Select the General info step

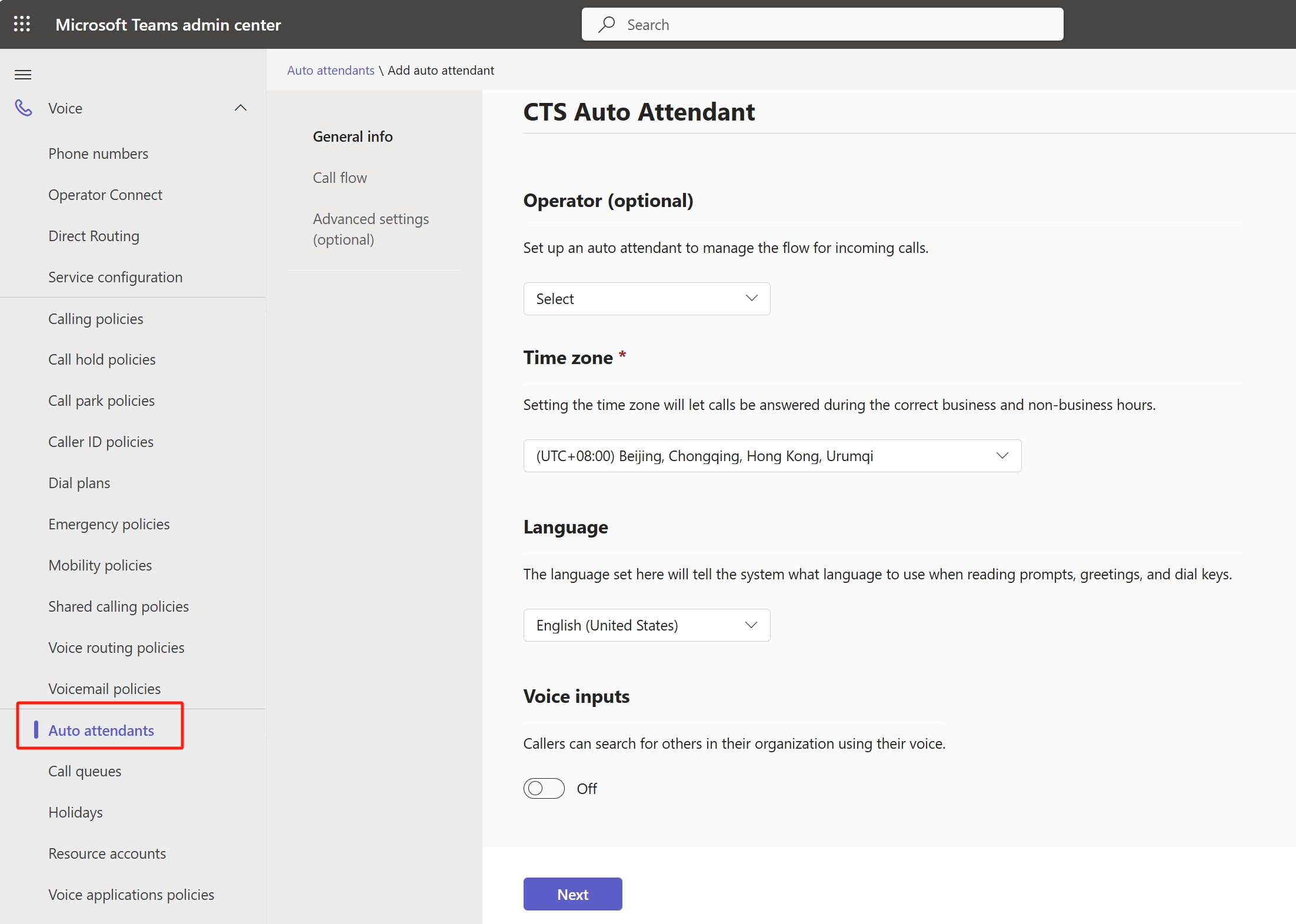pos(353,136)
